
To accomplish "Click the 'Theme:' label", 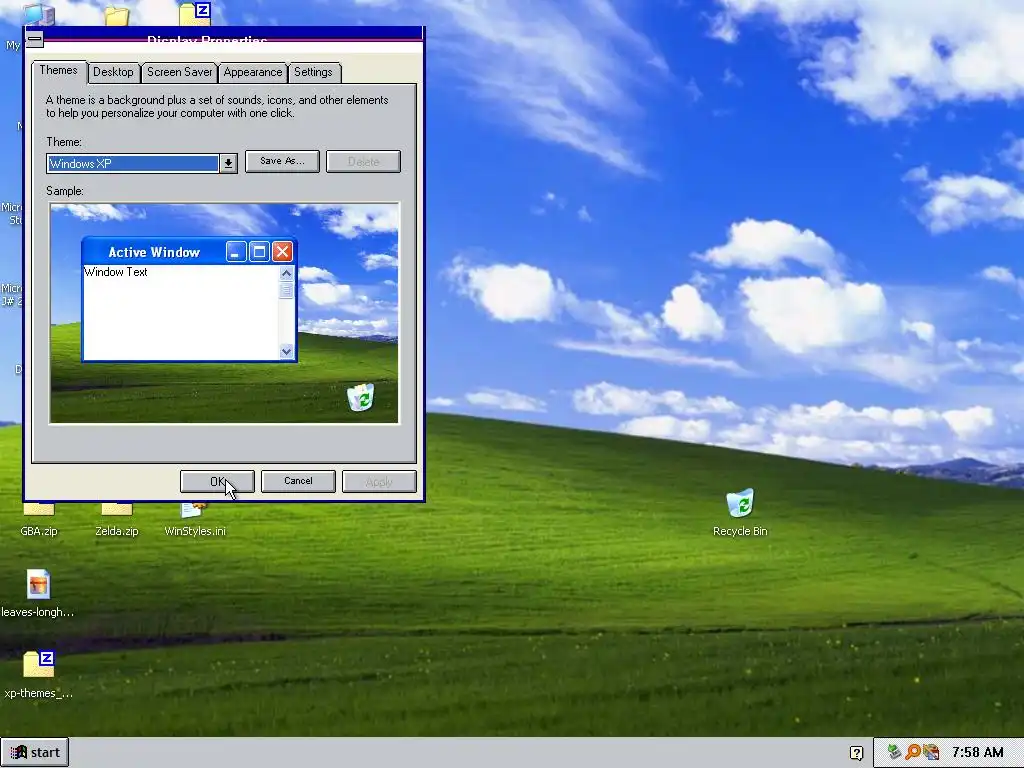I will (x=64, y=142).
